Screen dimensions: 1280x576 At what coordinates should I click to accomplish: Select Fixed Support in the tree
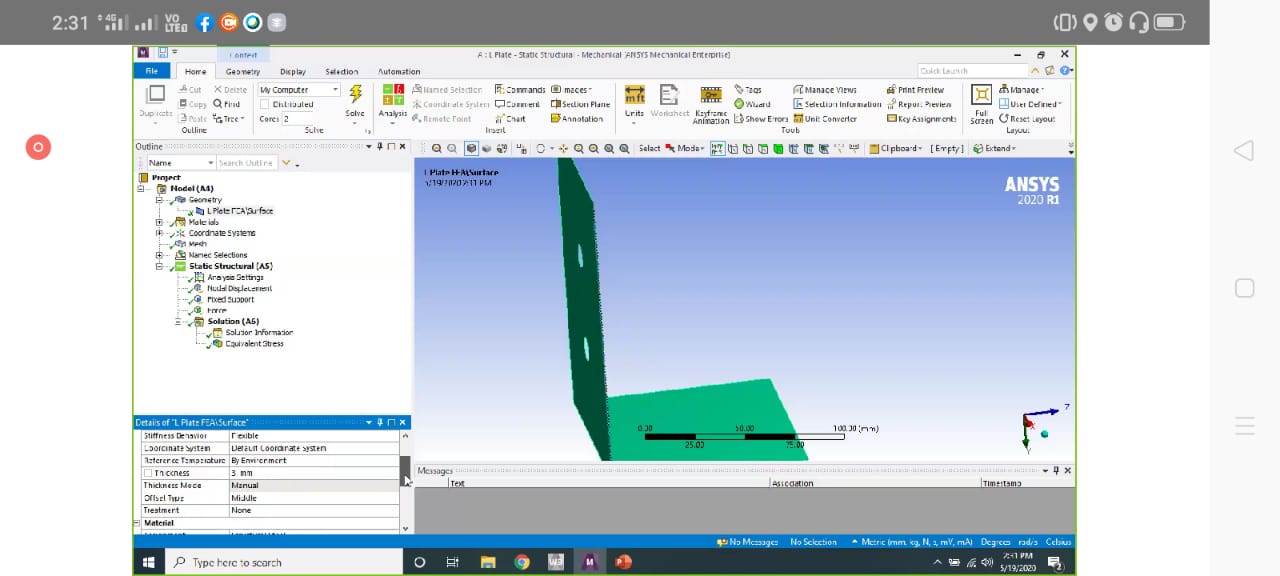point(230,299)
